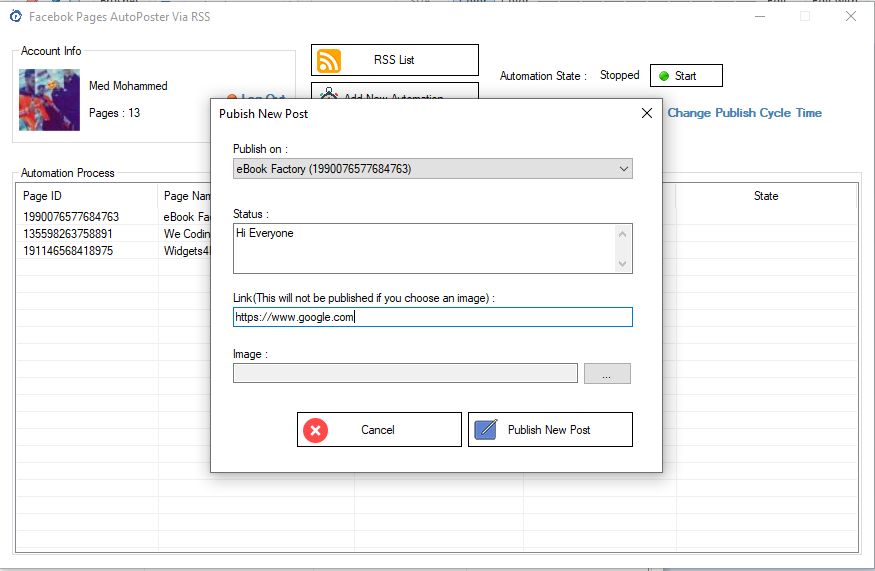Click the red X icon on Cancel

pos(315,430)
